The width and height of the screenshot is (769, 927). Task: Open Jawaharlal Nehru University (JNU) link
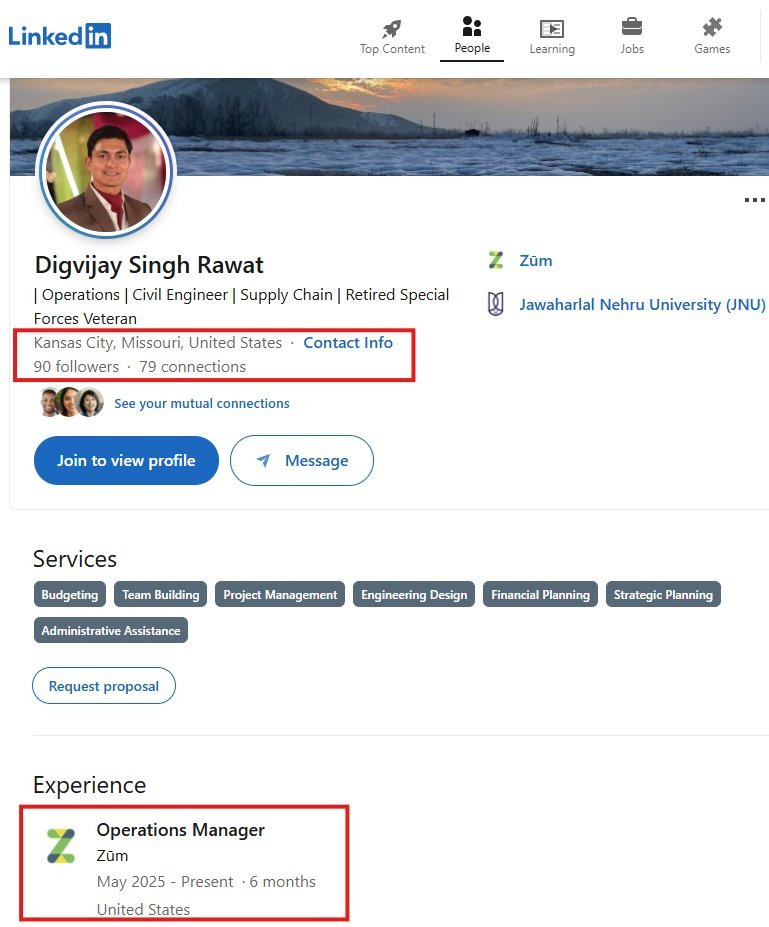643,304
